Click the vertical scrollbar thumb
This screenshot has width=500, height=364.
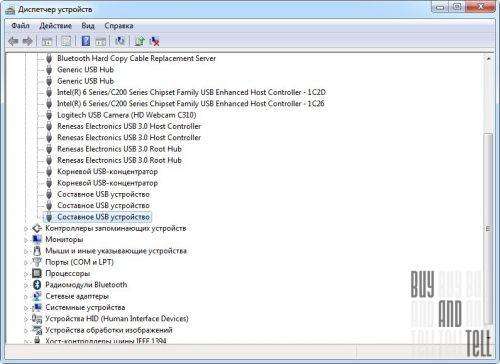click(x=488, y=228)
